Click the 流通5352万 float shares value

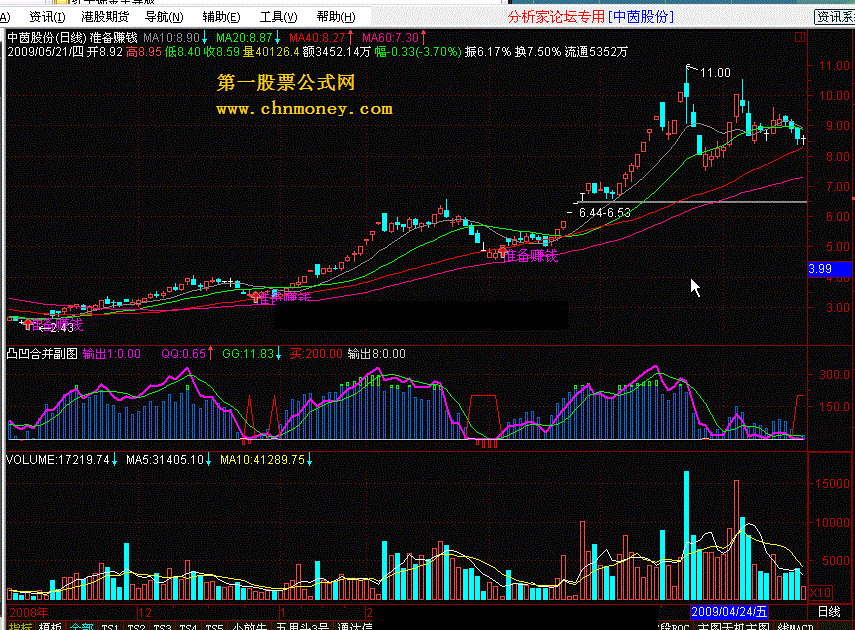596,52
